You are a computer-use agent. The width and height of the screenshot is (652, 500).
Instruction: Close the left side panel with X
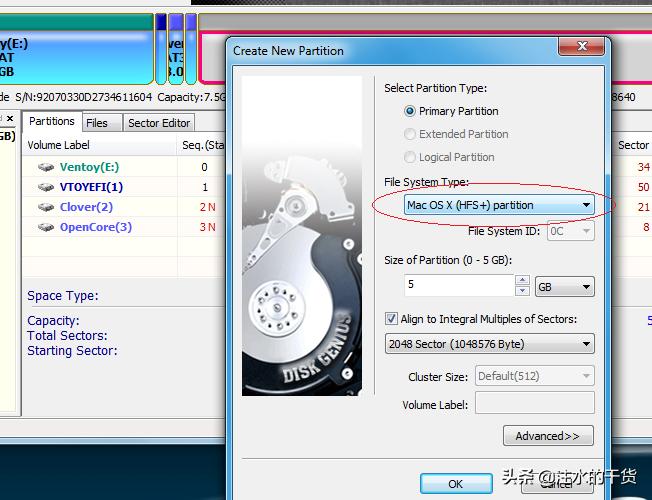coord(10,119)
